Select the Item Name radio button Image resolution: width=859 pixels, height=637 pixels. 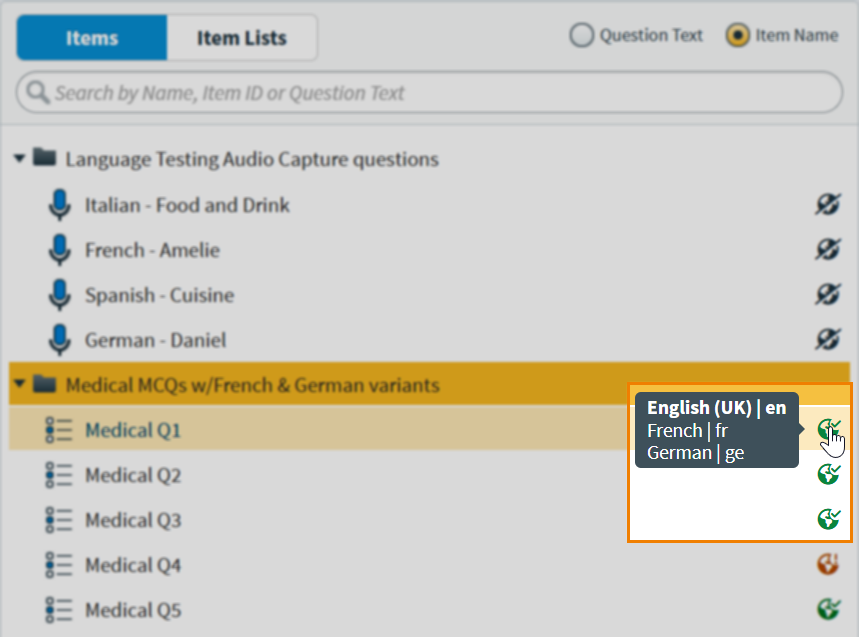[738, 36]
